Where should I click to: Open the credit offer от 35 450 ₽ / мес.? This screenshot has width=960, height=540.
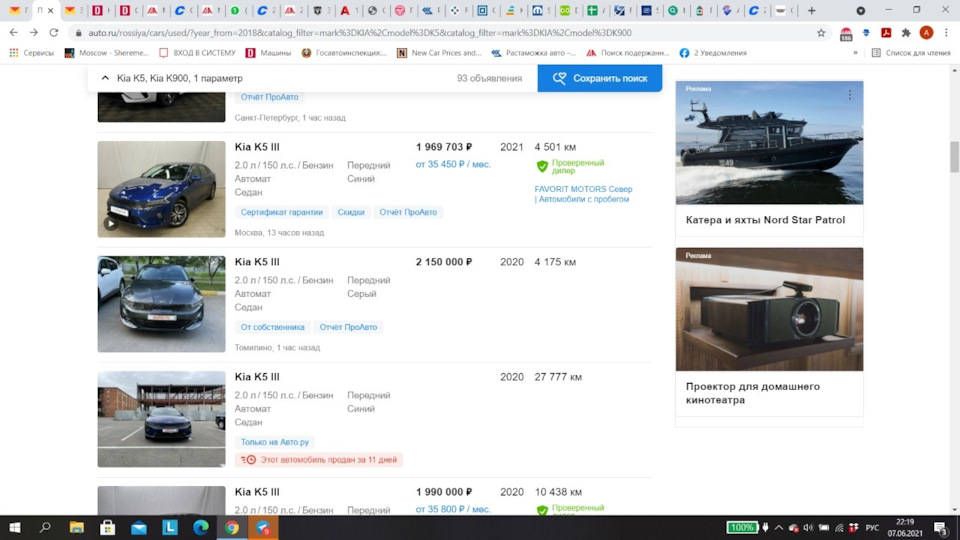pyautogui.click(x=453, y=164)
